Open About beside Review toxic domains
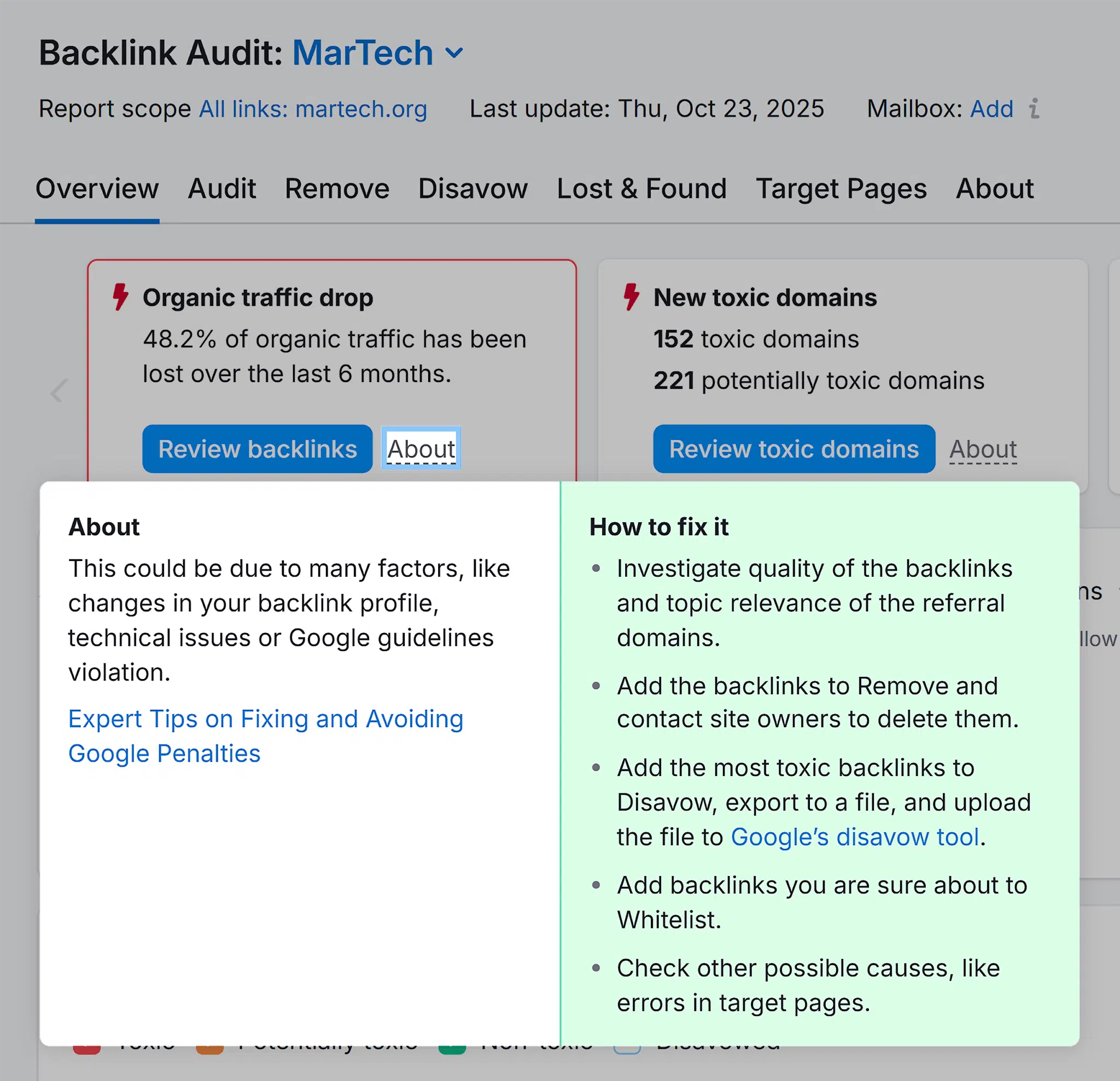This screenshot has height=1081, width=1120. coord(983,449)
